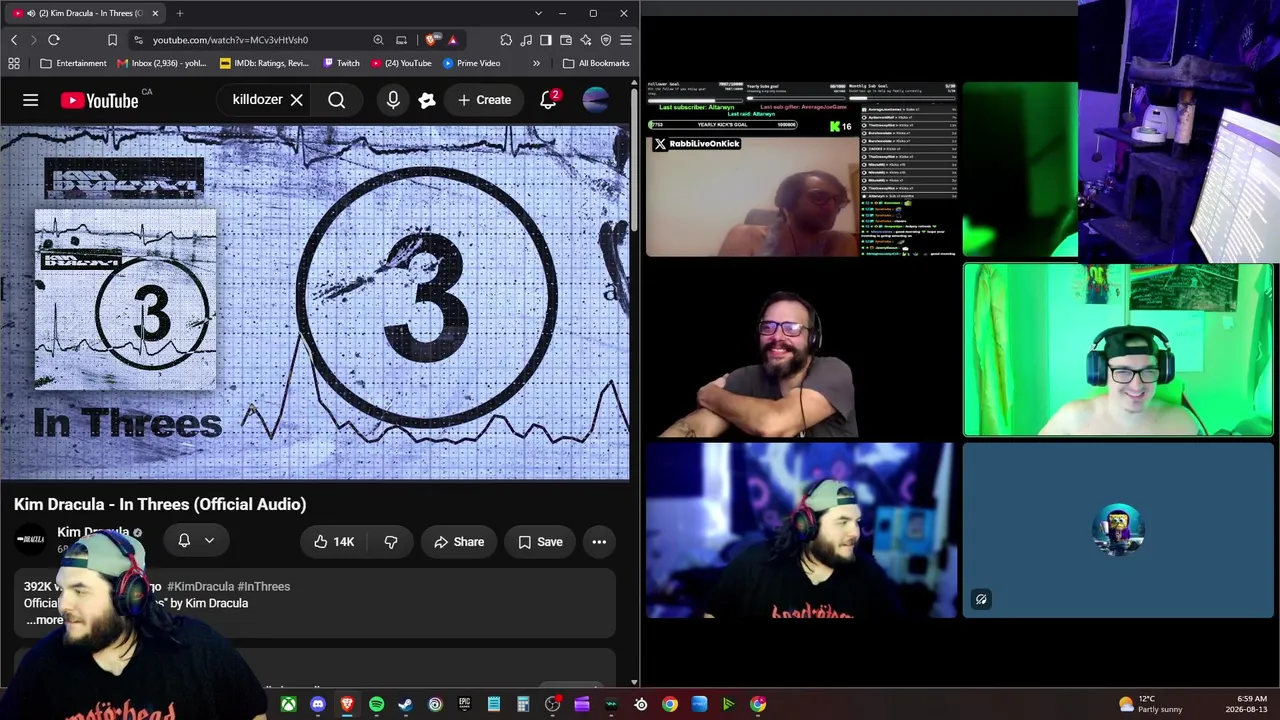The width and height of the screenshot is (1280, 720).
Task: Expand the description with ...more
Action: [45, 620]
